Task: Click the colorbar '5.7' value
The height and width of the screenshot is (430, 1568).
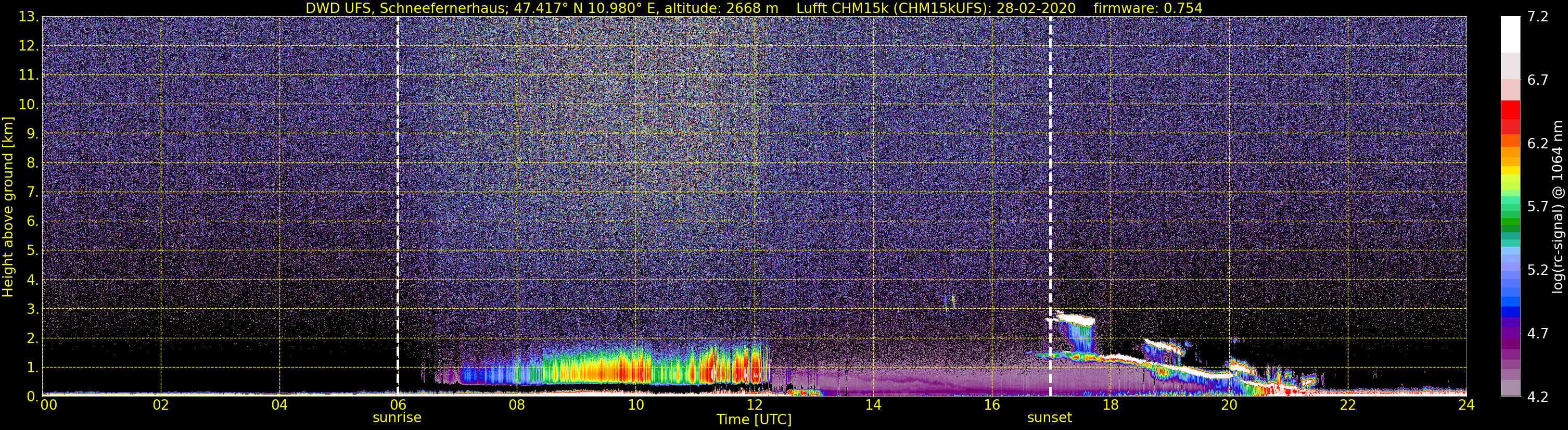Action: tap(1538, 207)
